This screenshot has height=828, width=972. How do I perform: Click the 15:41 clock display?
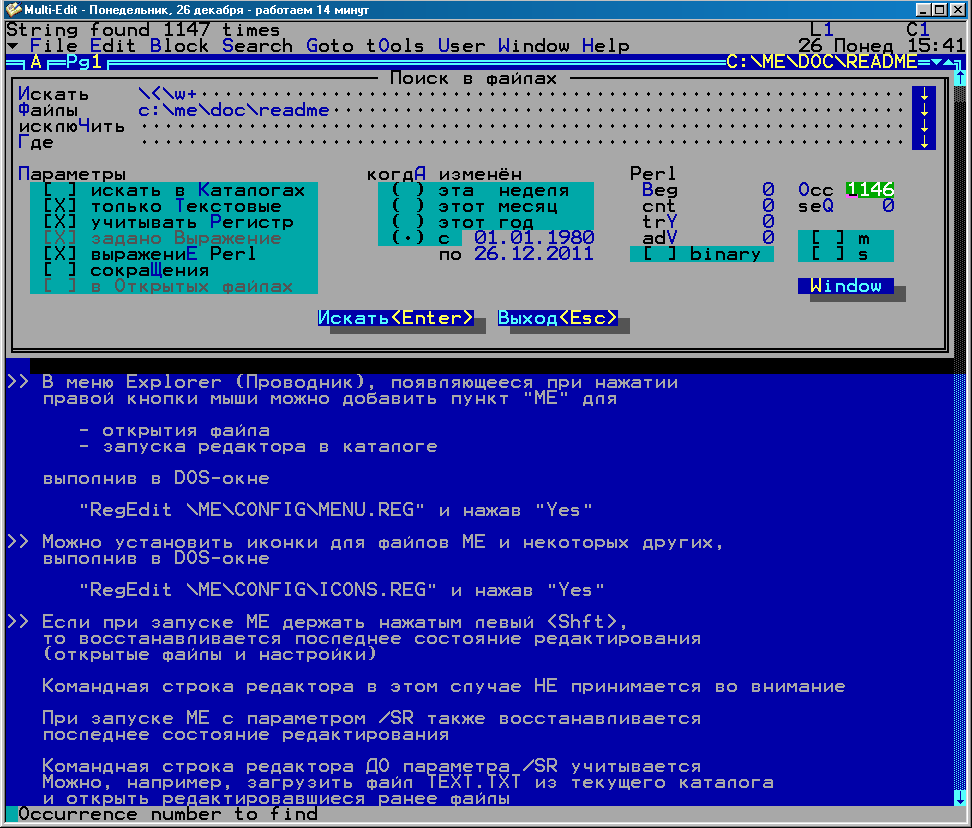935,46
